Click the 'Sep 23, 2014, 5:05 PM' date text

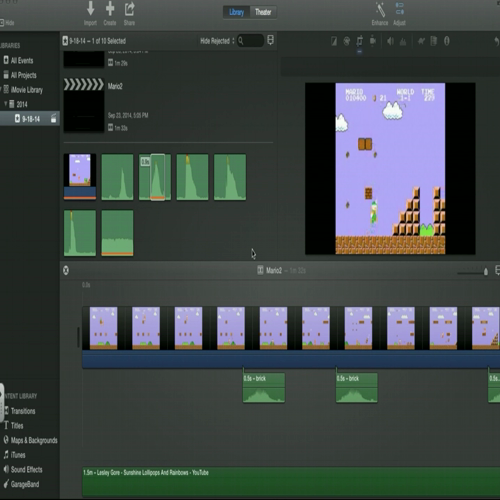tap(128, 115)
